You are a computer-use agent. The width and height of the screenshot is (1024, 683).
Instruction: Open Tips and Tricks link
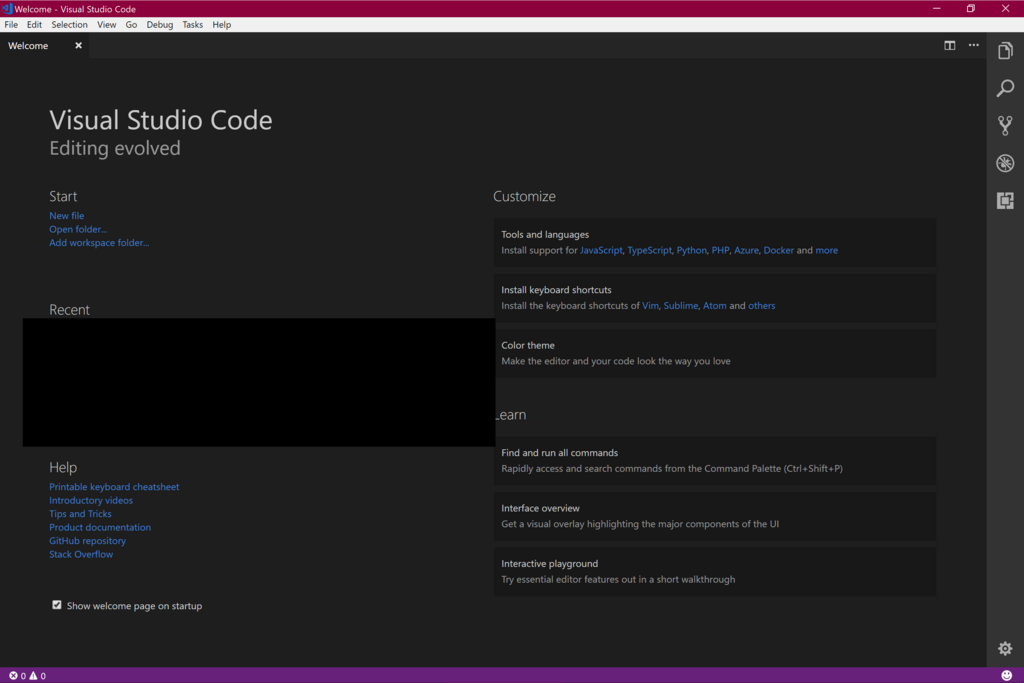pos(80,514)
